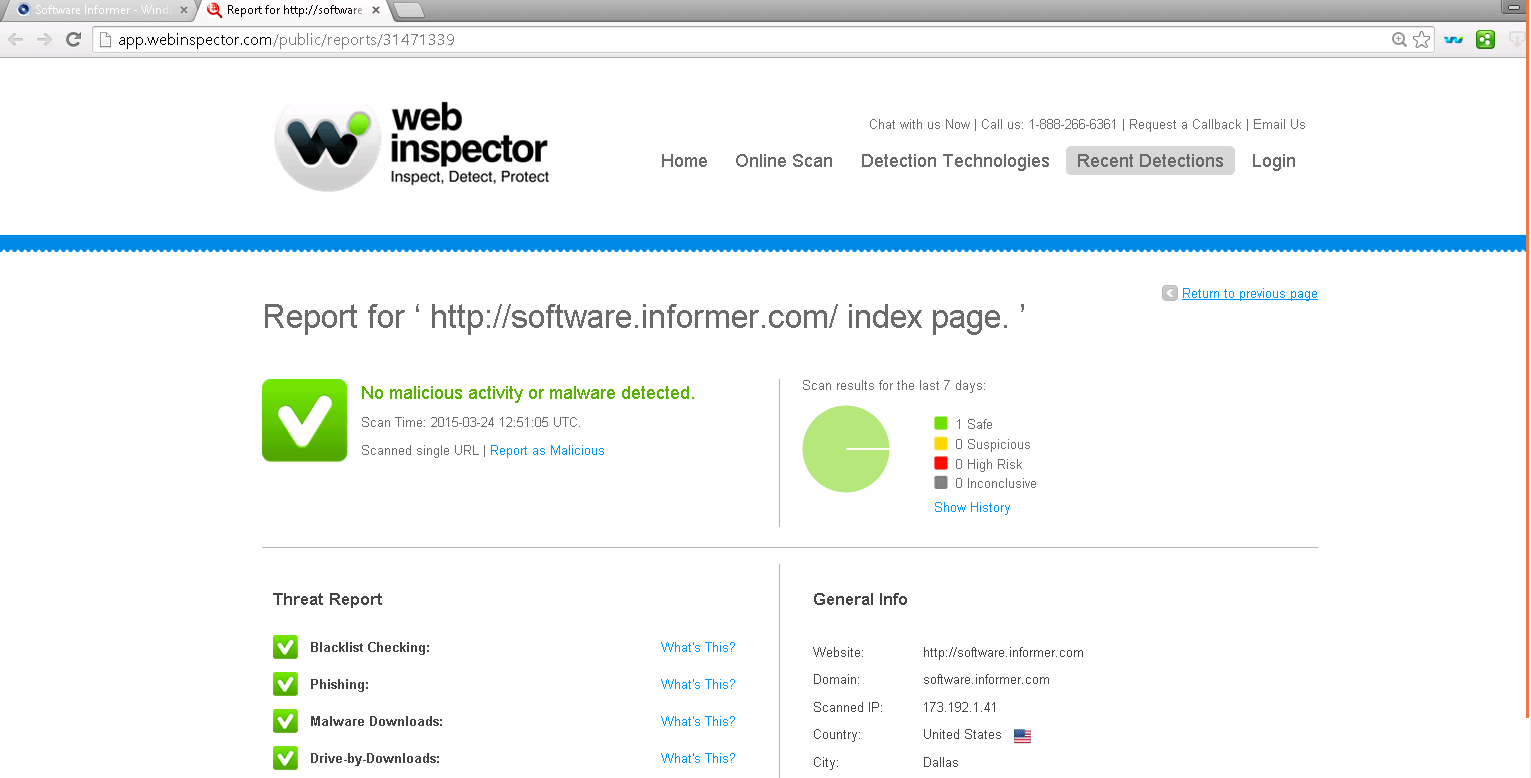
Task: Click the blue W browser extension icon
Action: click(1453, 39)
